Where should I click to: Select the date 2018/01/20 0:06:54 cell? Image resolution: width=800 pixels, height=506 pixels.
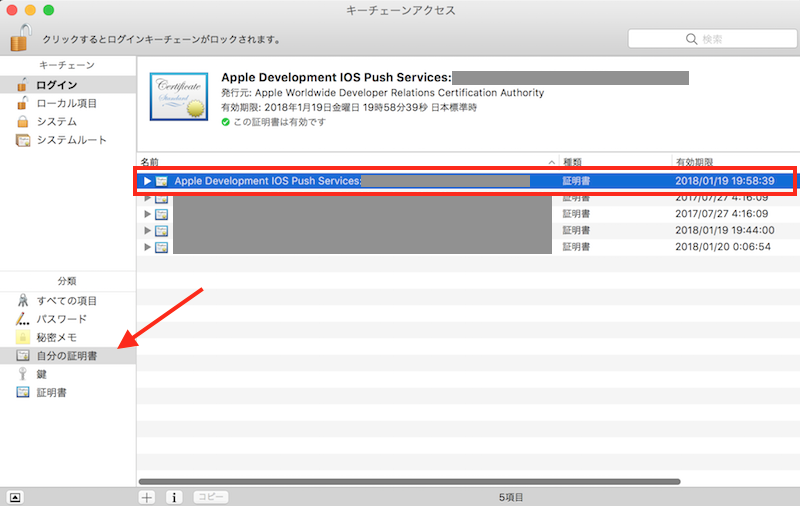[723, 246]
